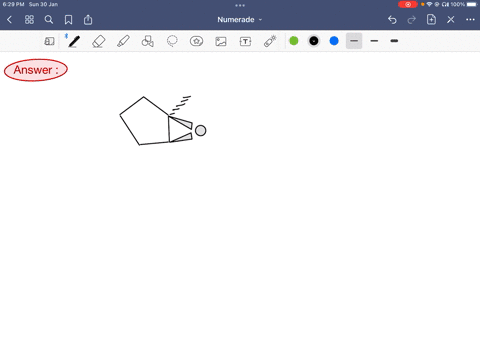Image resolution: width=480 pixels, height=360 pixels.
Task: Tap the Wi-Fi icon in status bar
Action: pyautogui.click(x=429, y=4)
